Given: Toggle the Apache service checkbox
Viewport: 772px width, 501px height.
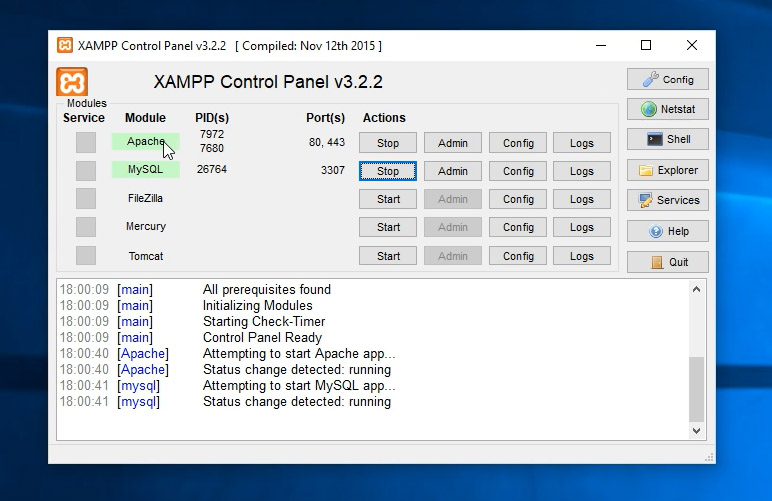Looking at the screenshot, I should (86, 143).
